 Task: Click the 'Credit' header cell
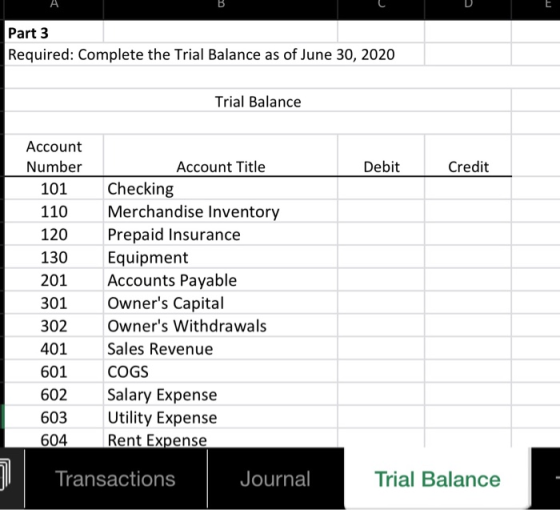pos(468,156)
